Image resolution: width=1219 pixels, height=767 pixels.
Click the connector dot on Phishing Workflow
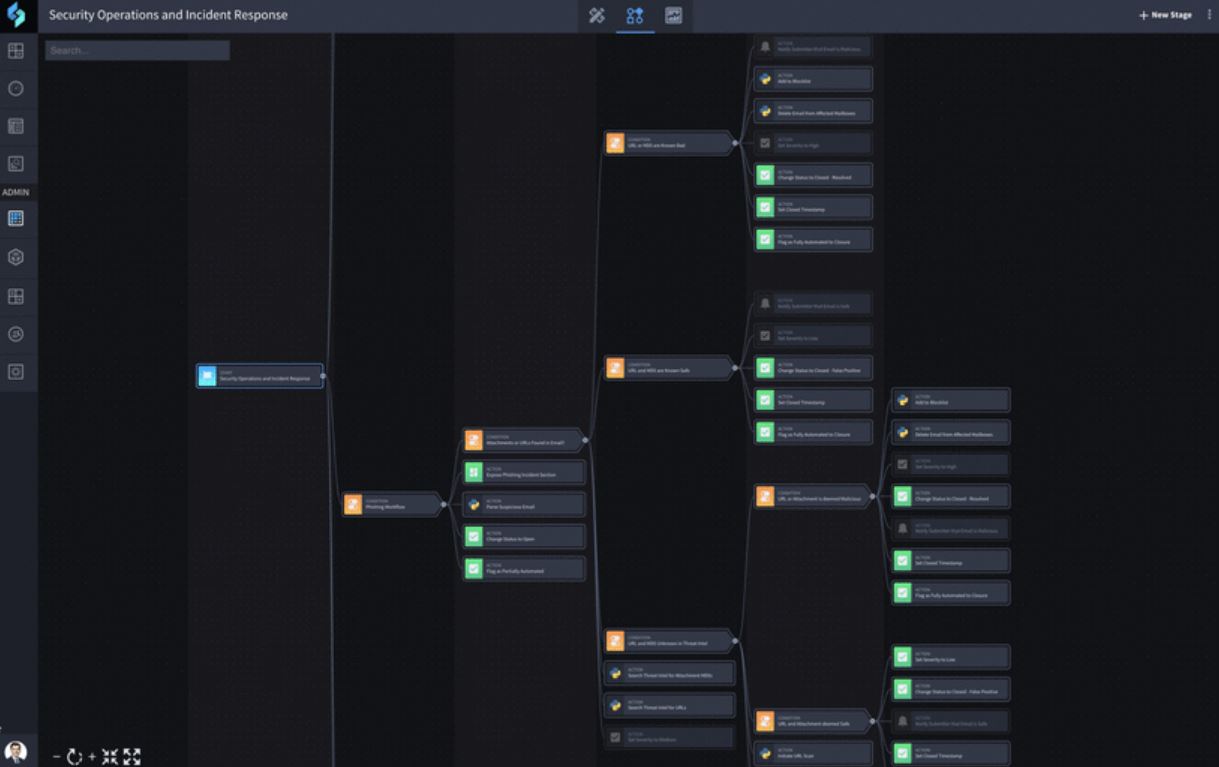[x=443, y=504]
